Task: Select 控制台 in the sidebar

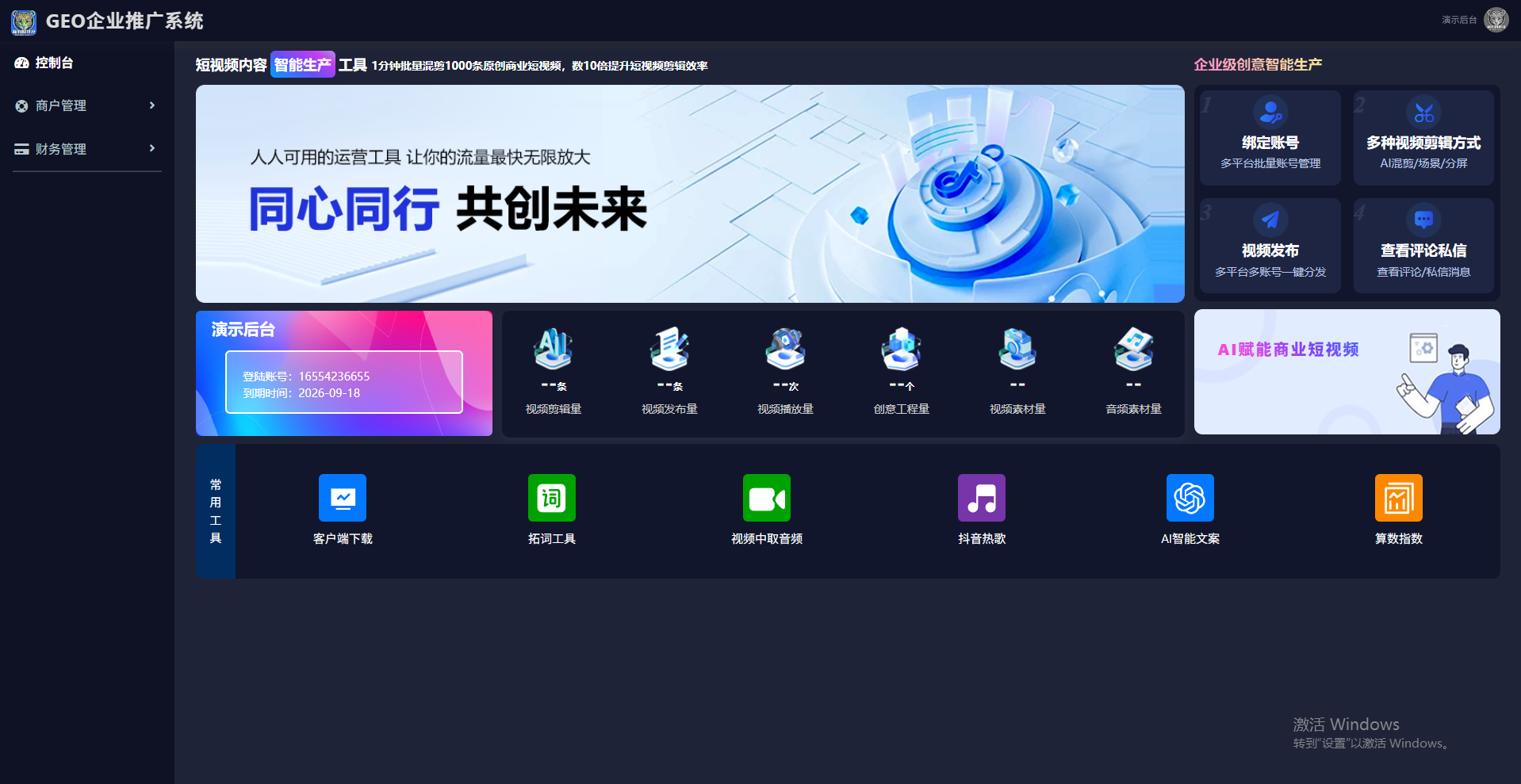Action: click(54, 63)
